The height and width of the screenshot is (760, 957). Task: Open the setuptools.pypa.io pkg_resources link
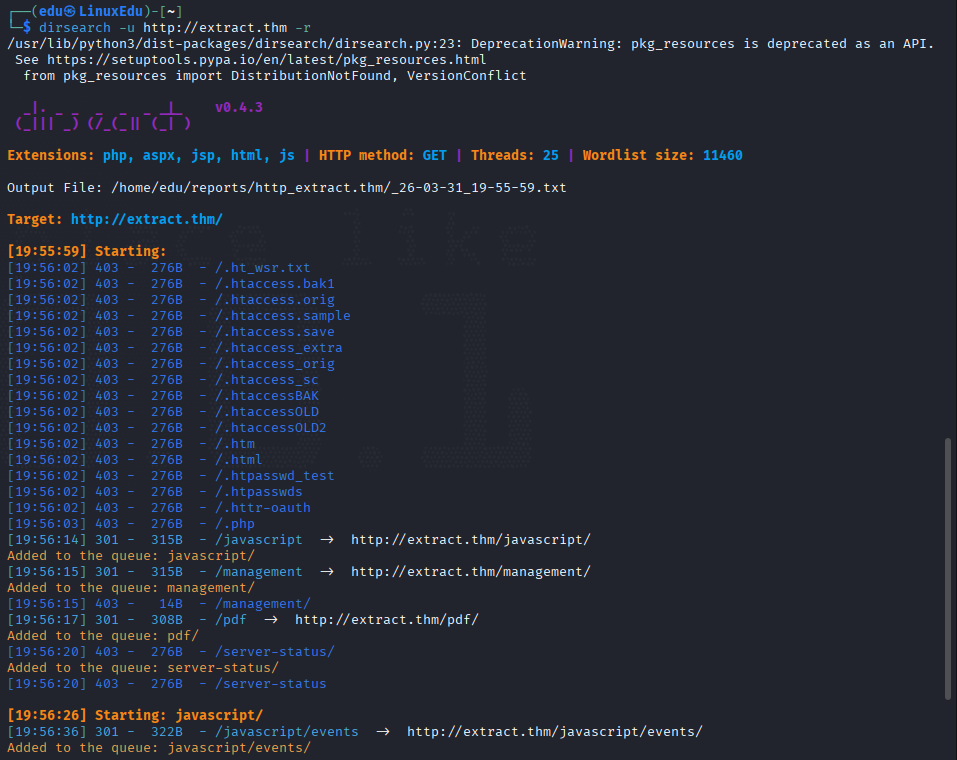coord(267,60)
